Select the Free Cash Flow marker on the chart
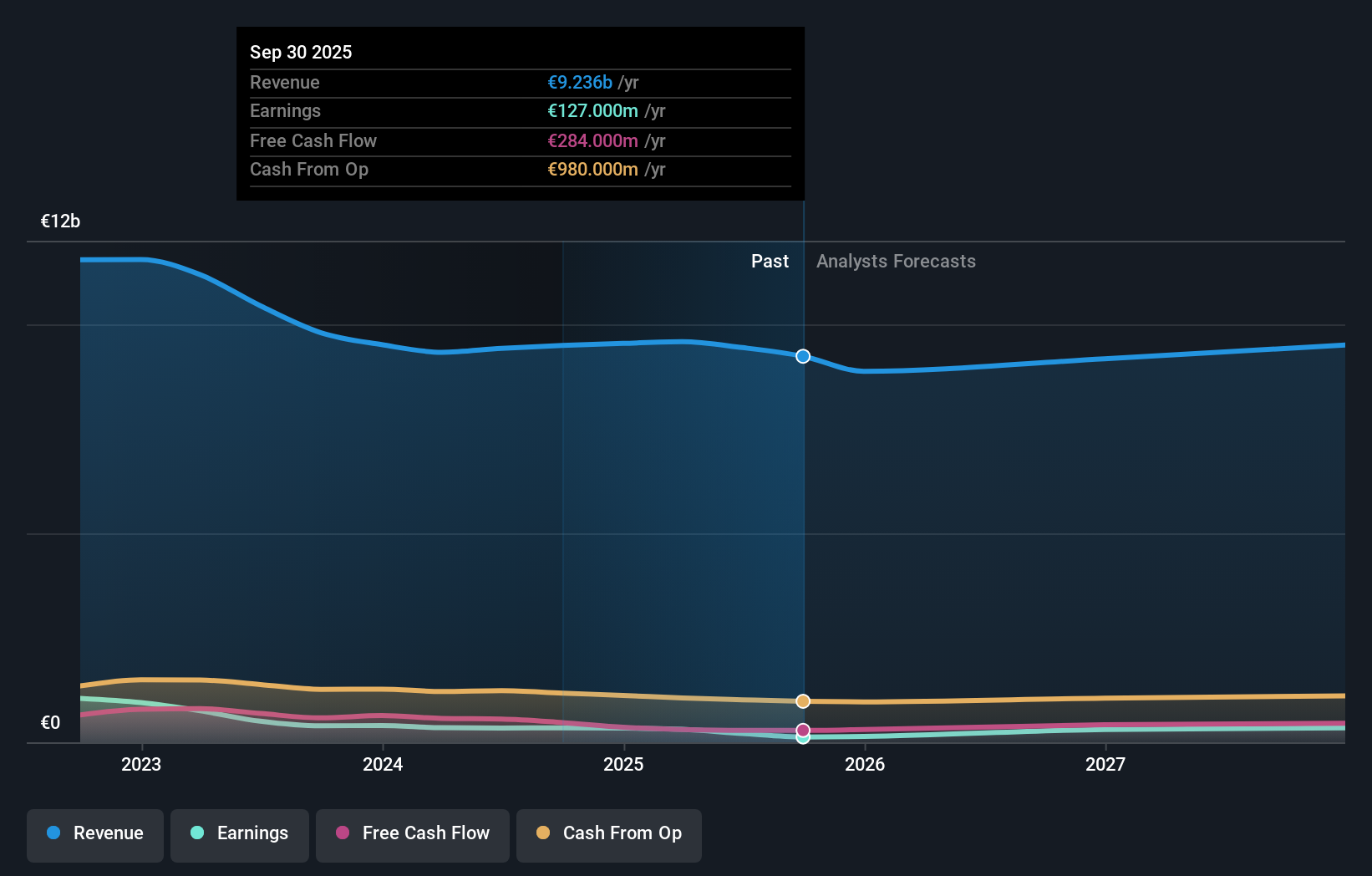1372x876 pixels. pos(802,730)
